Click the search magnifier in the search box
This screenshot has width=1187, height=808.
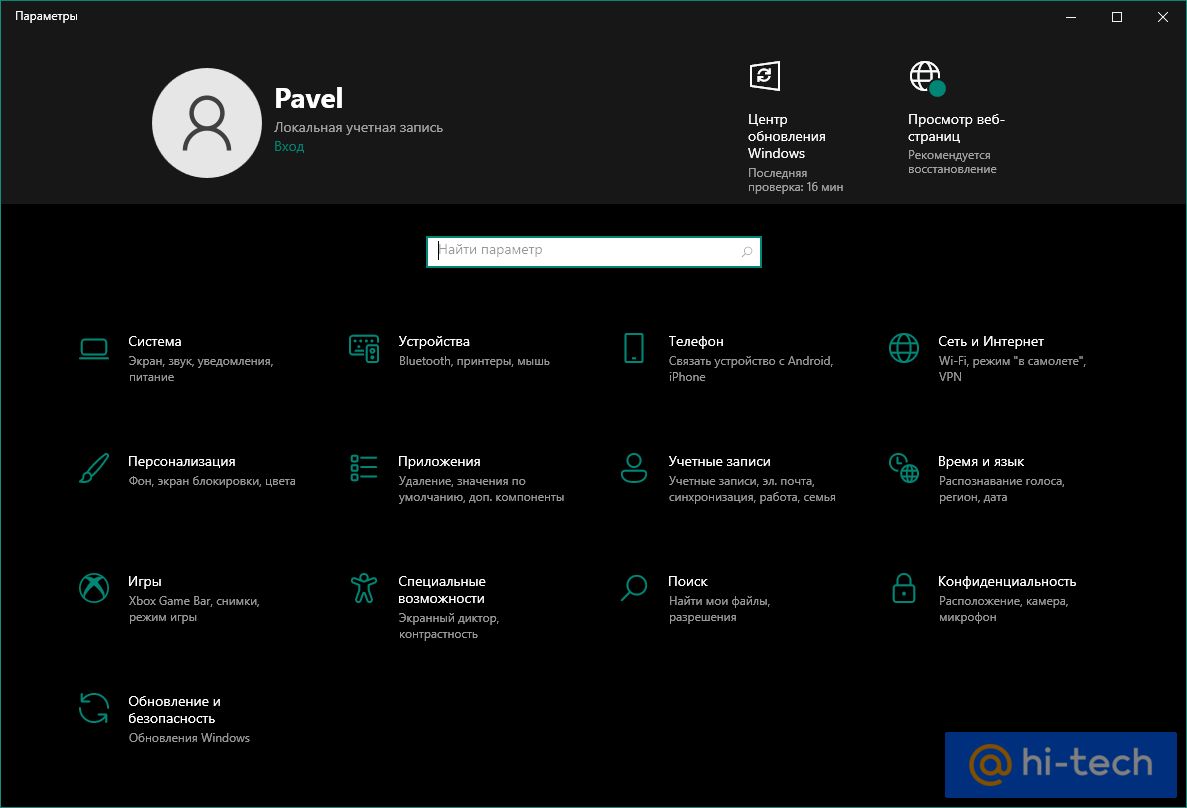tap(747, 251)
